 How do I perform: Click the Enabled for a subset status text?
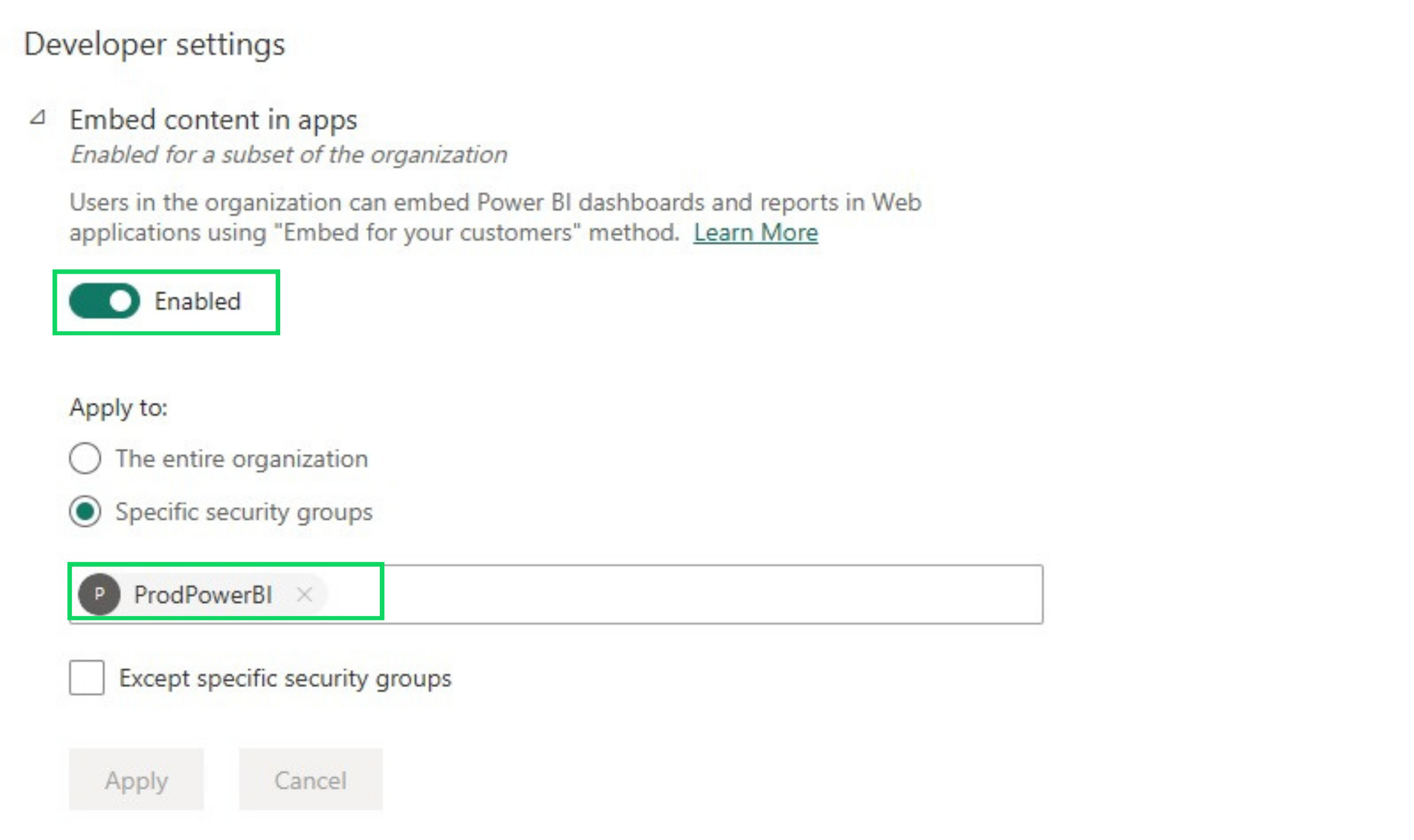tap(288, 155)
